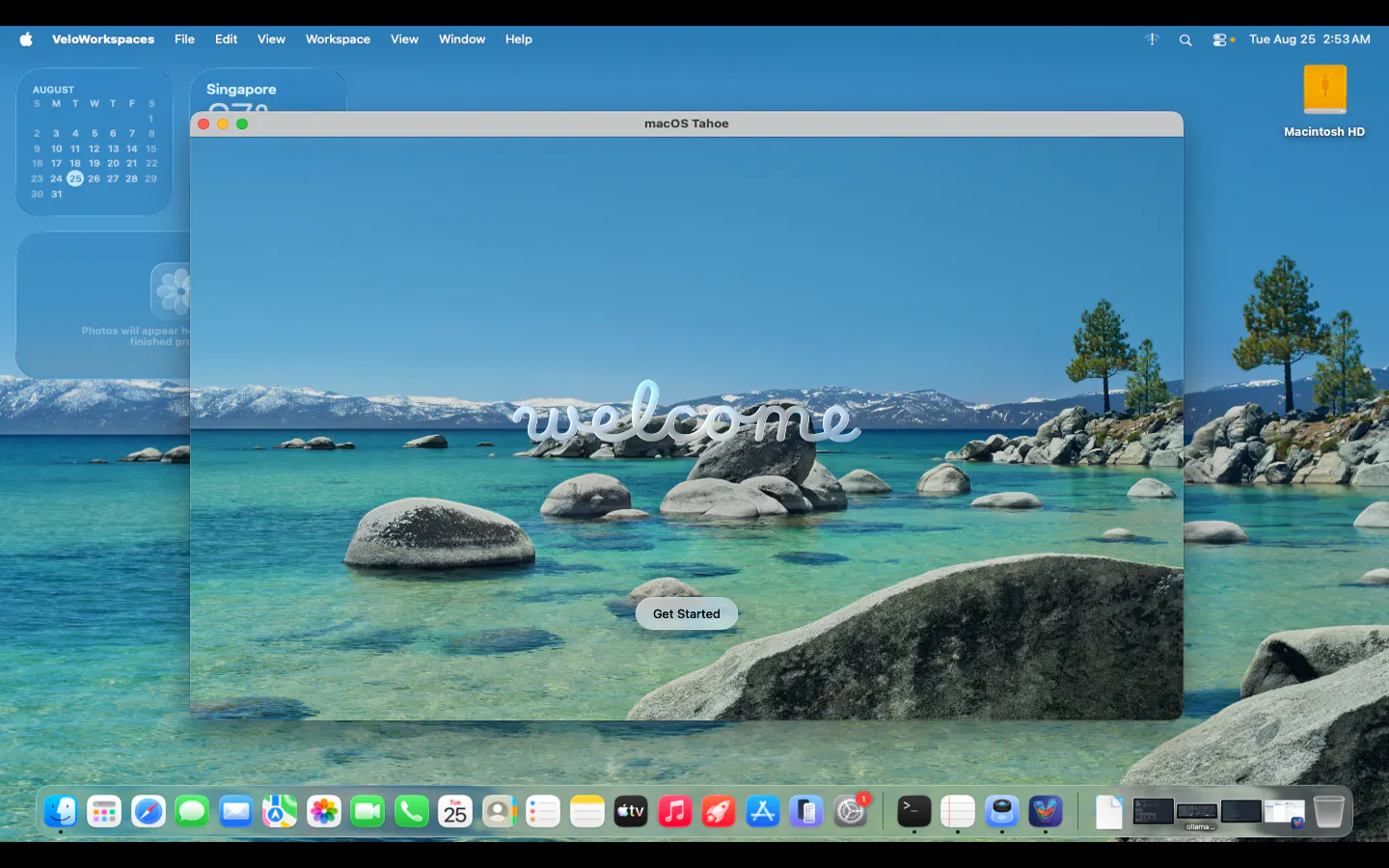Image resolution: width=1389 pixels, height=868 pixels.
Task: Open Terminal from the Dock
Action: coord(913,811)
